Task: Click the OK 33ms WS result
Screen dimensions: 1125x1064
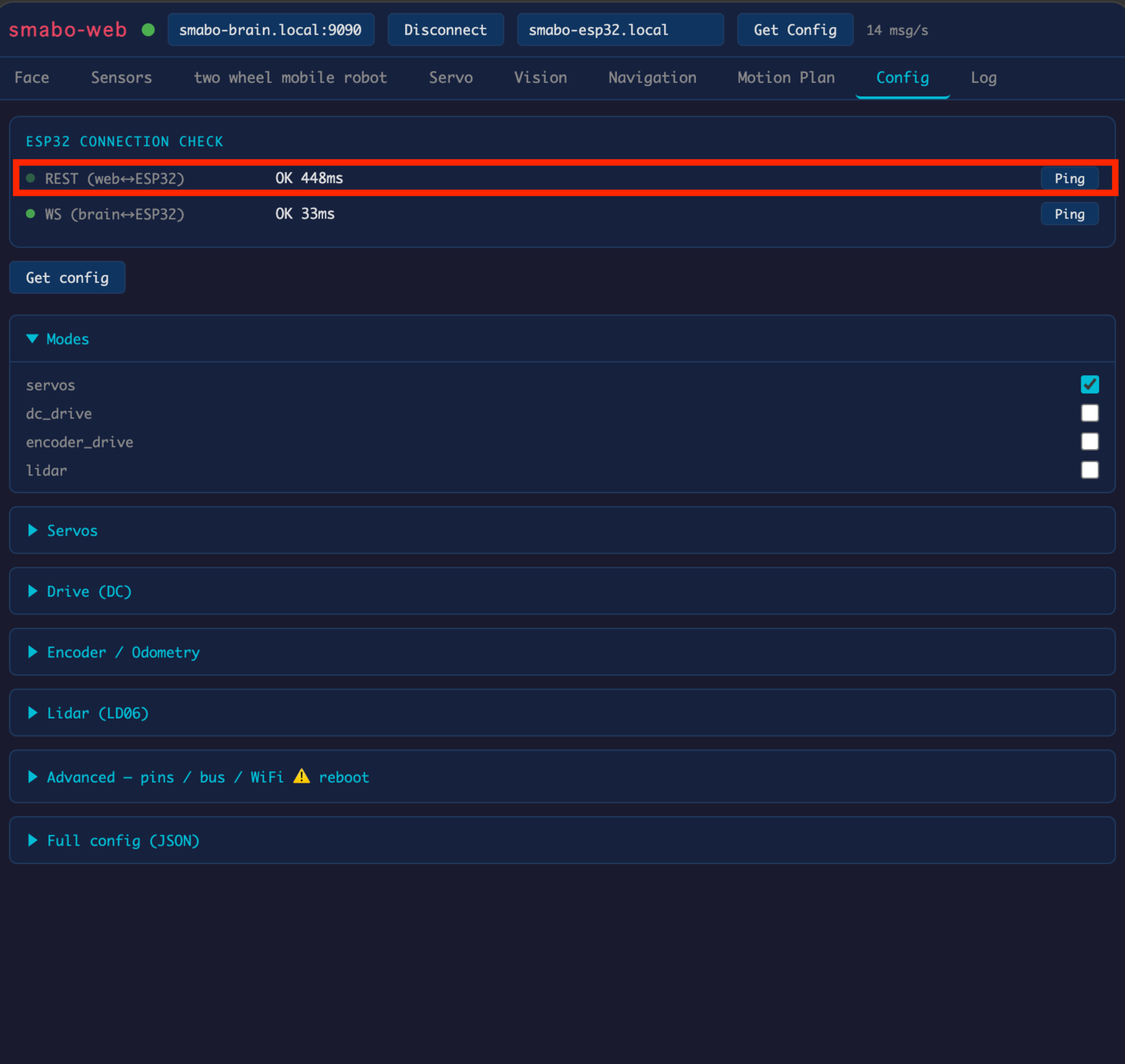Action: click(x=305, y=214)
